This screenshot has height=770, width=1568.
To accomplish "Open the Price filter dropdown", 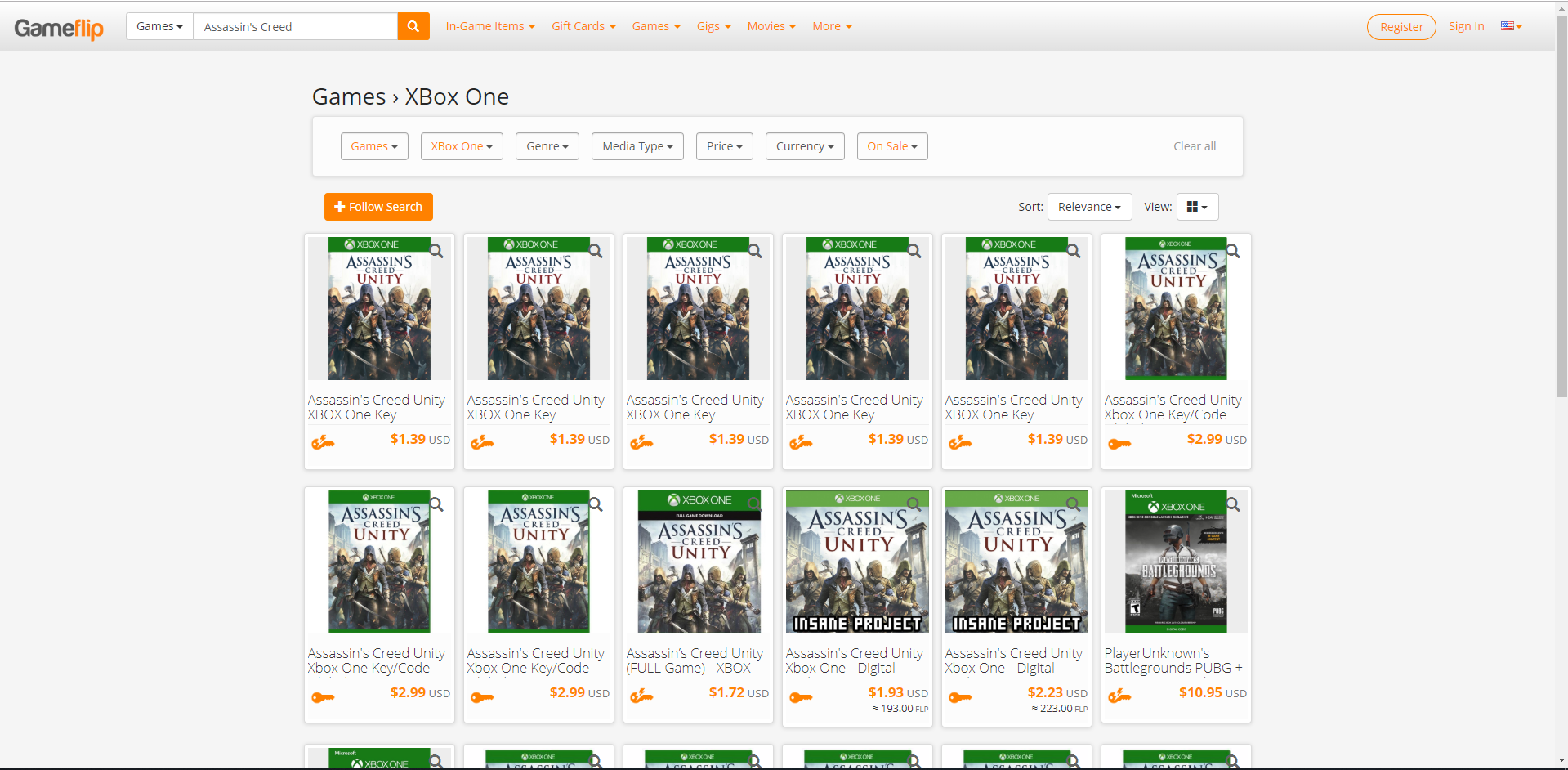I will [x=725, y=146].
